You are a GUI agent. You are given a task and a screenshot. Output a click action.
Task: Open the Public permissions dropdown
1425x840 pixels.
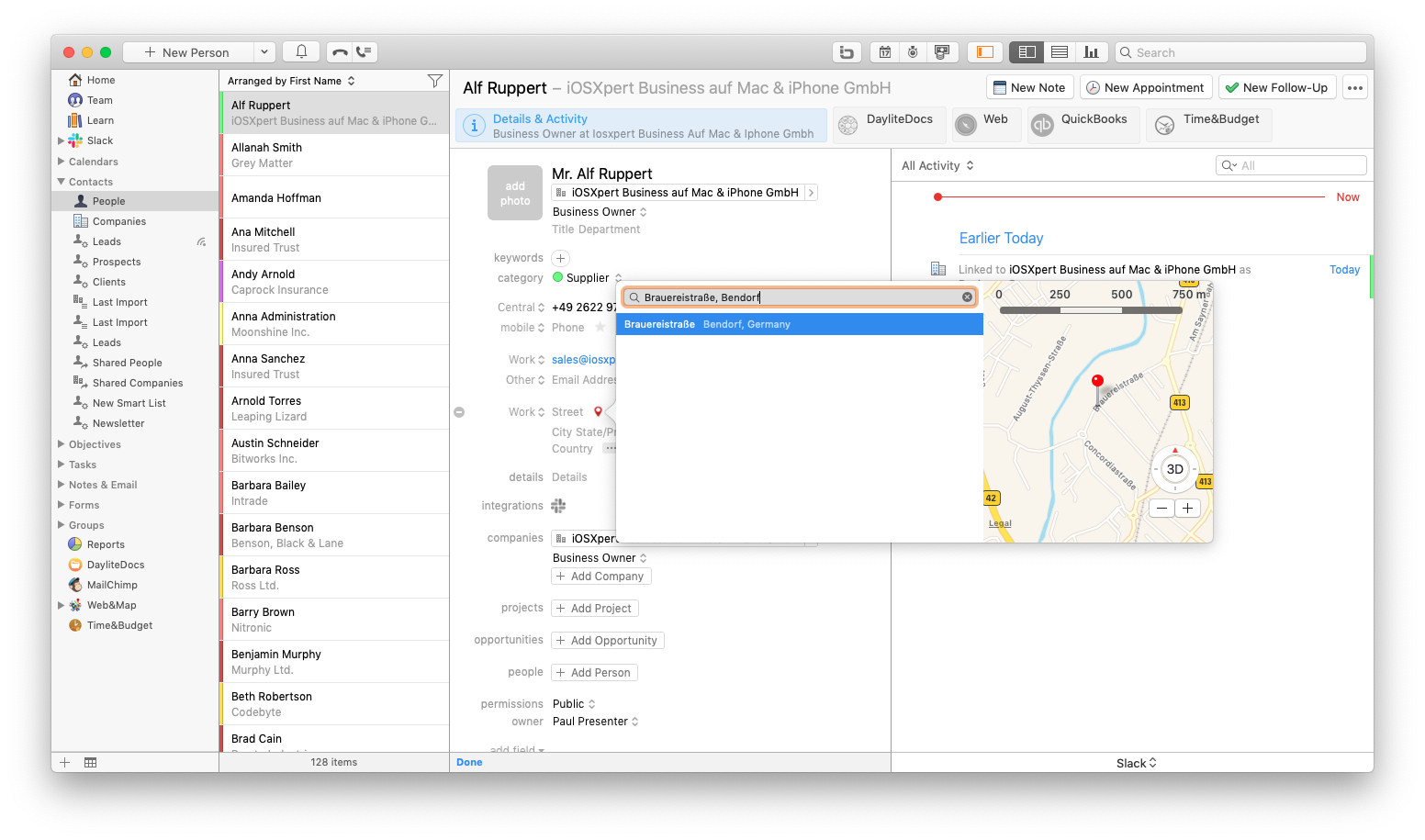574,704
